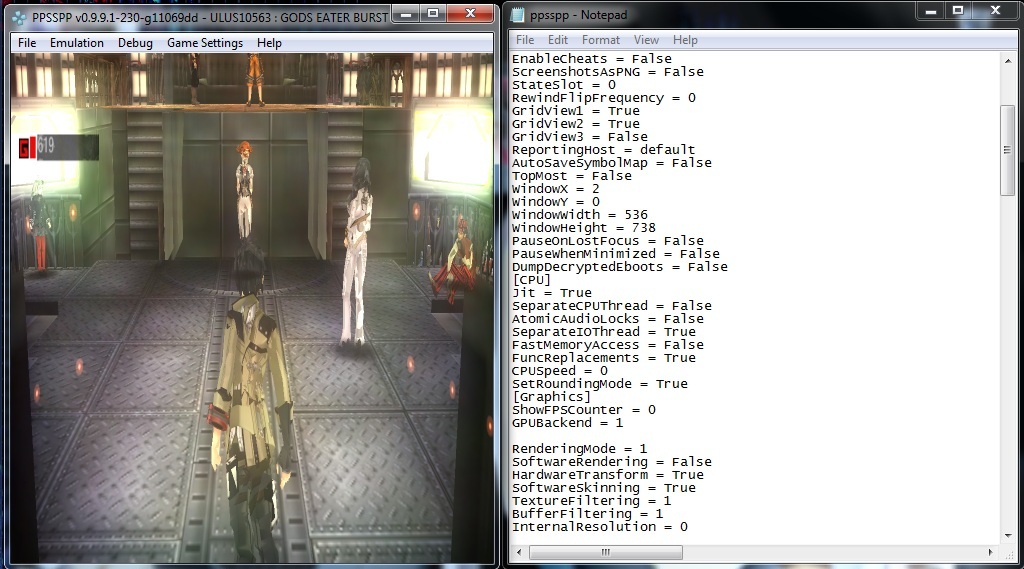Close the PPSSPP emulator window
1024x569 pixels.
tap(469, 14)
